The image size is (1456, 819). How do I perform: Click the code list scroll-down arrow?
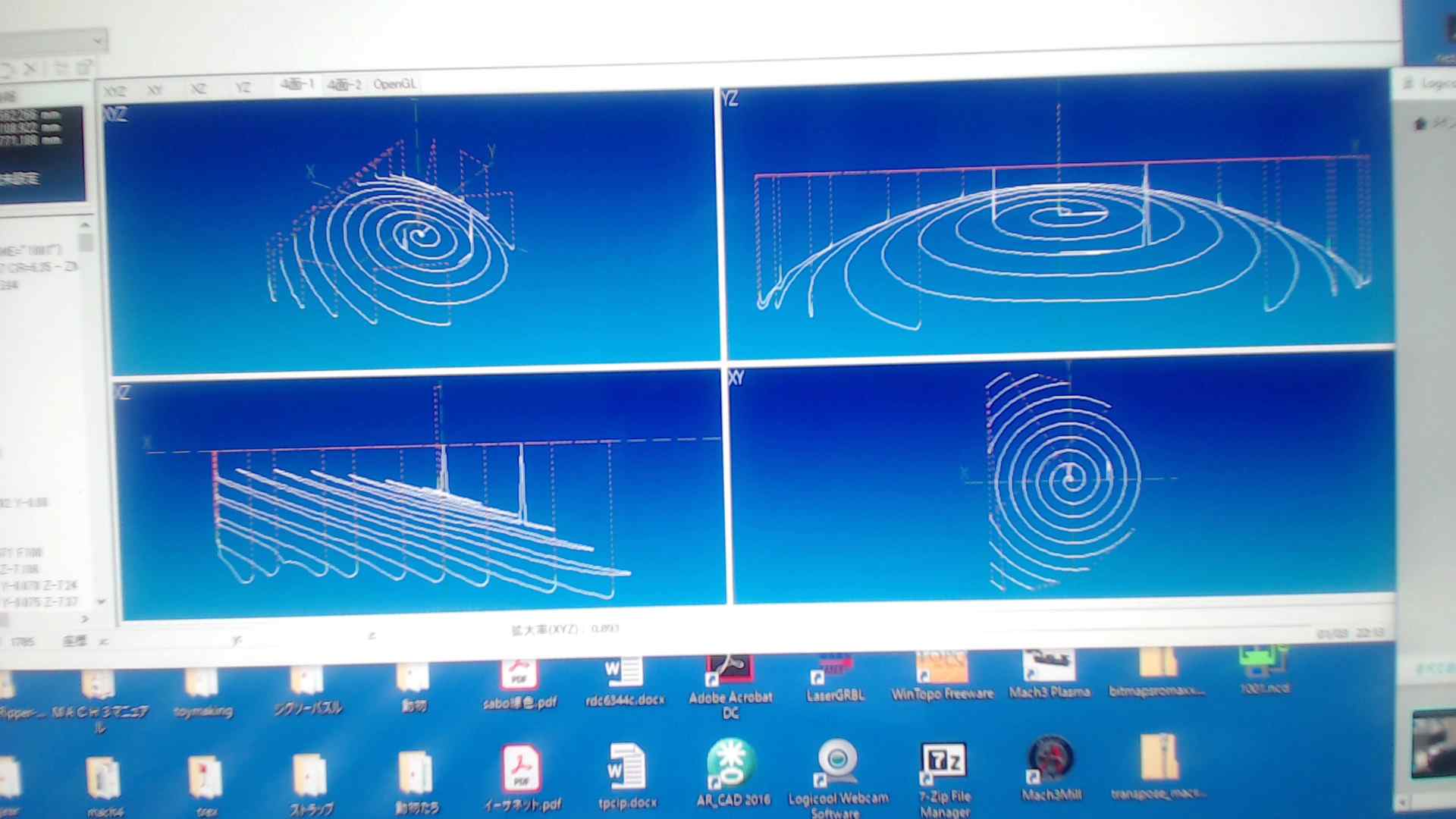(x=101, y=601)
